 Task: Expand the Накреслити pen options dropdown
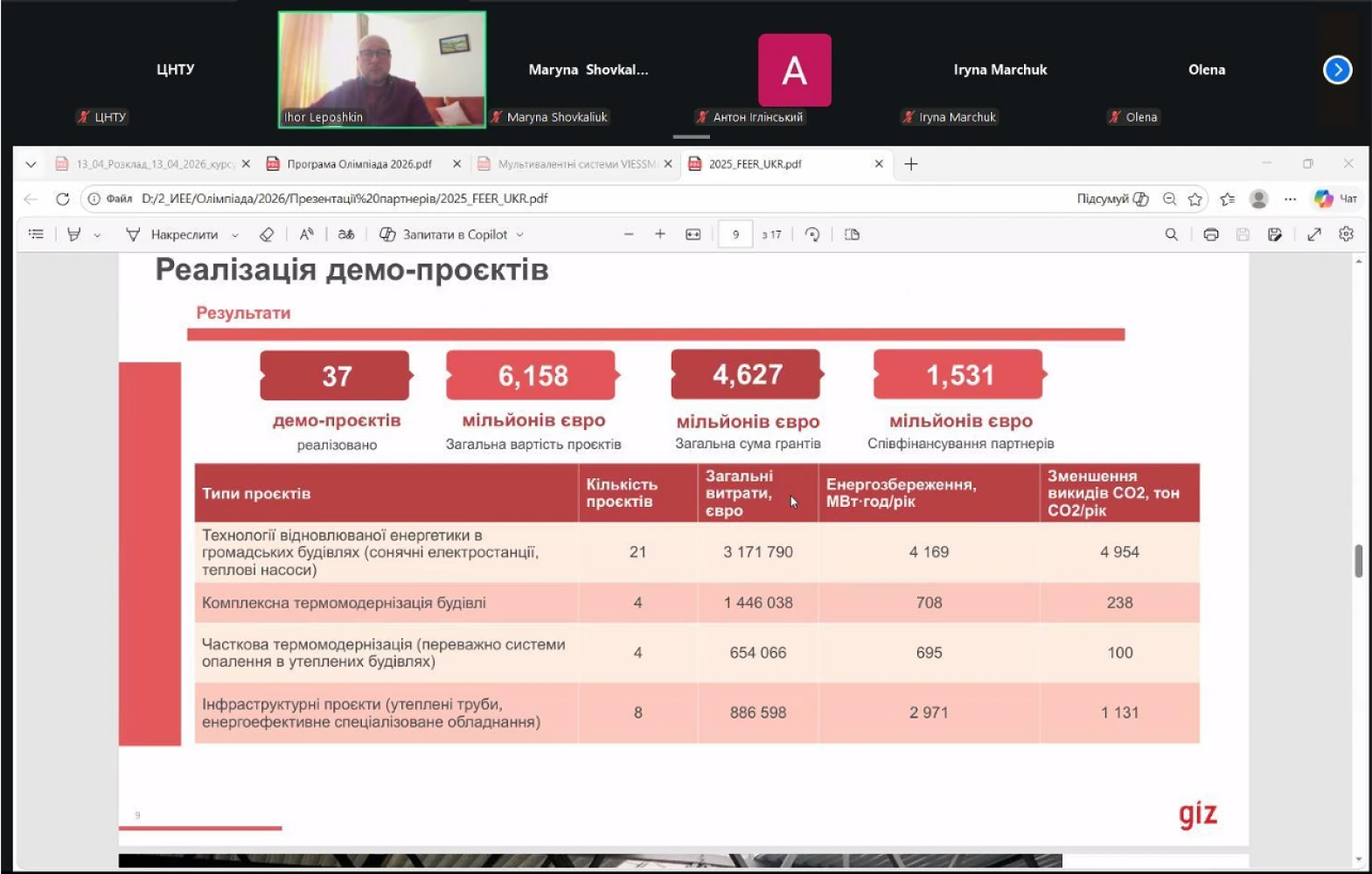click(234, 235)
